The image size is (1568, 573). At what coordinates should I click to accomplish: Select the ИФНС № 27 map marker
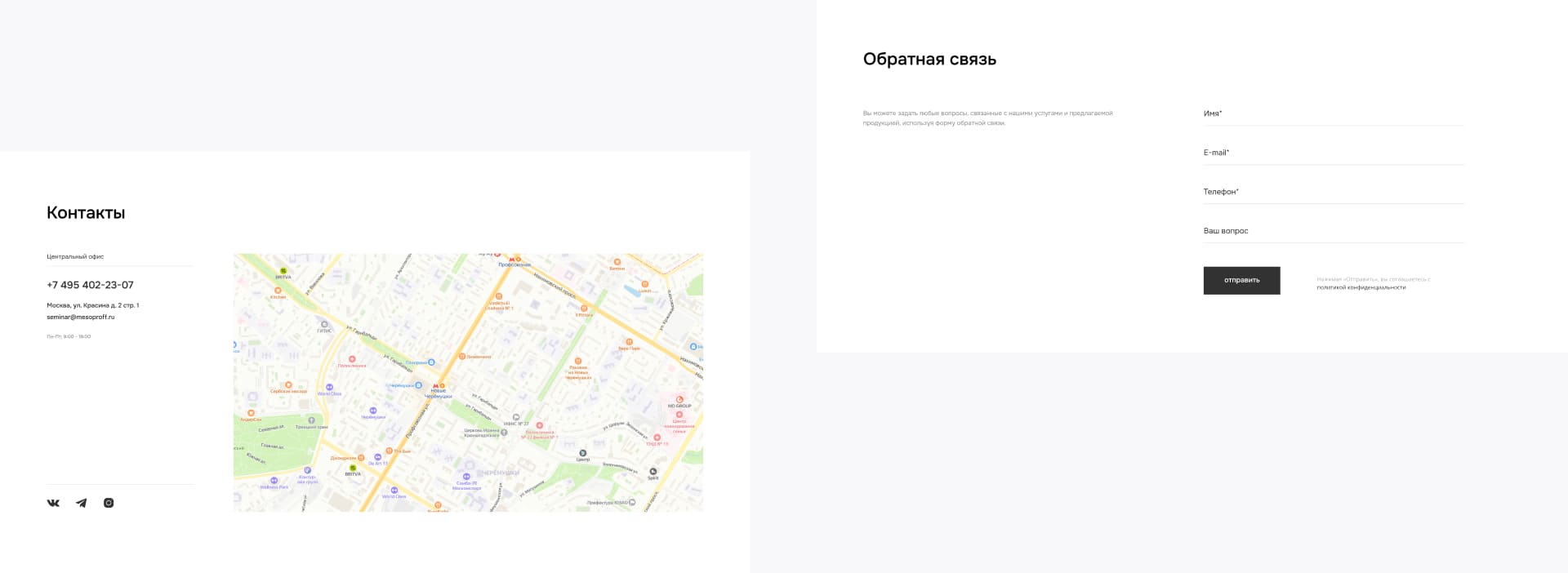click(516, 417)
